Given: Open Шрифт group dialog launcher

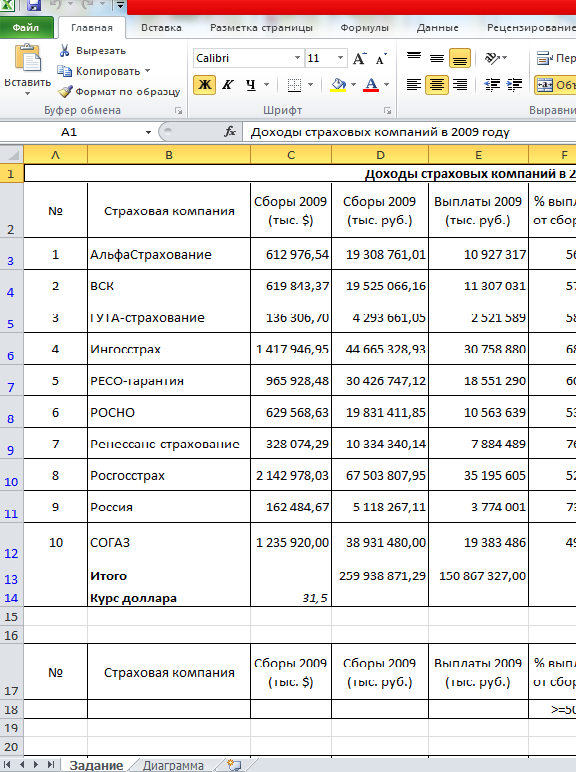Looking at the screenshot, I should tap(387, 111).
